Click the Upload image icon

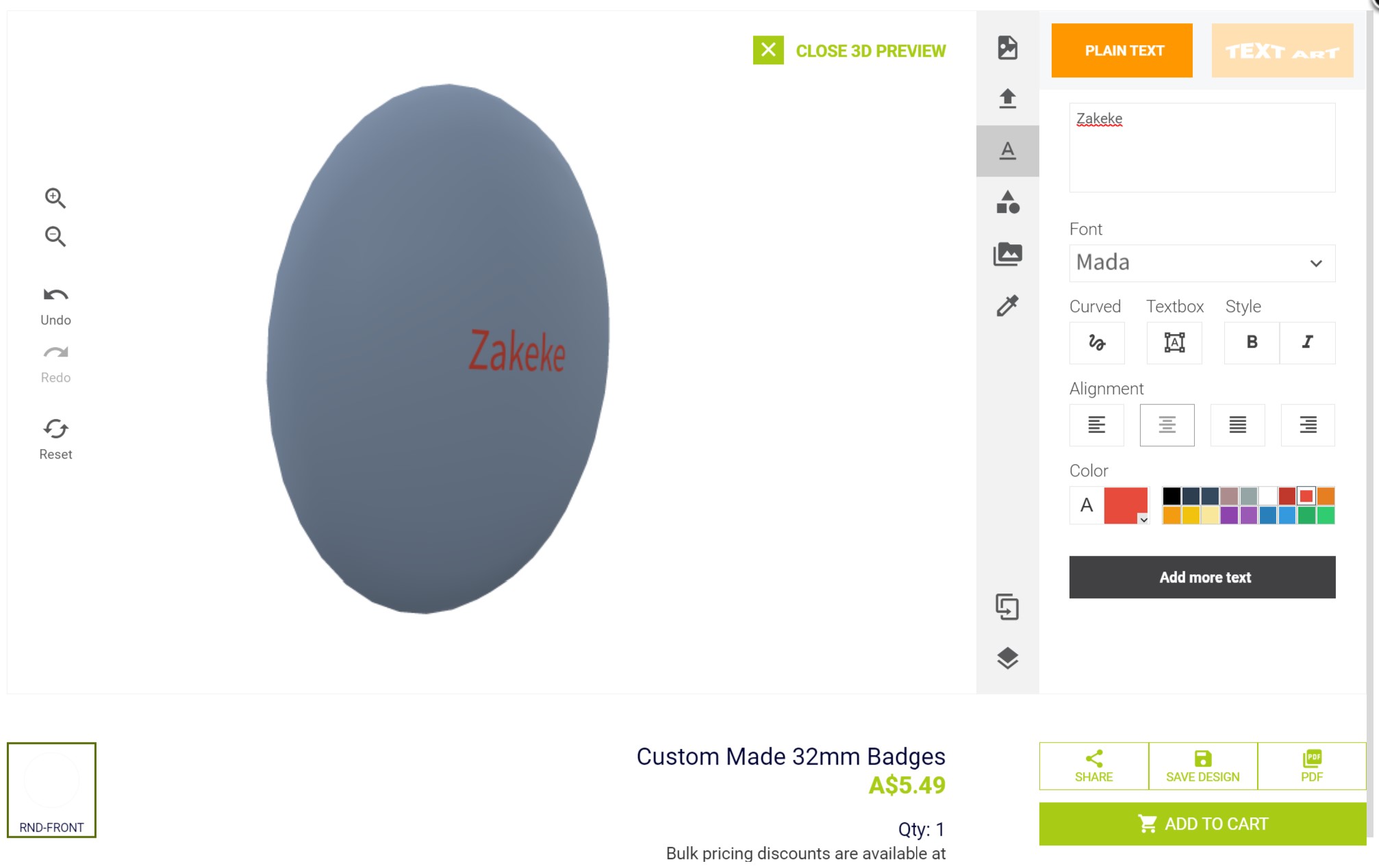point(1007,99)
